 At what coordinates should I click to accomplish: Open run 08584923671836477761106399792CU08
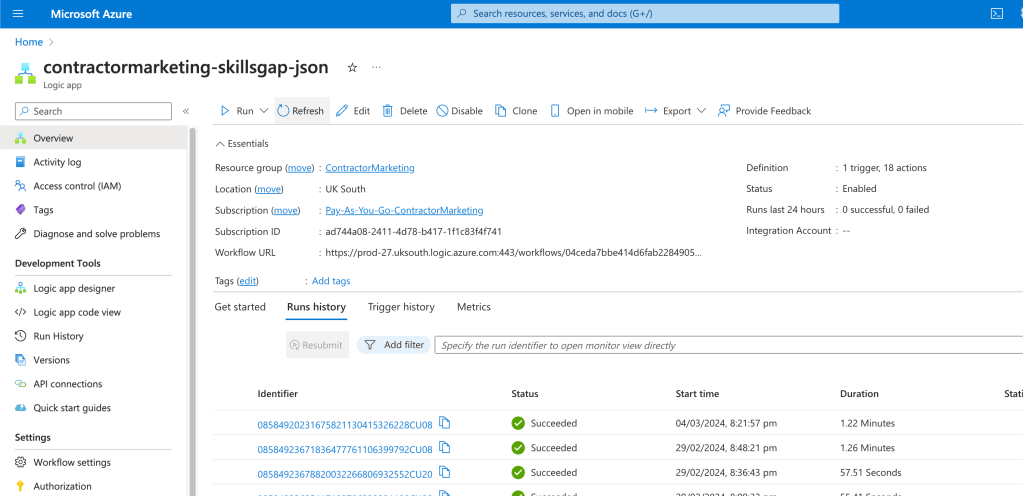click(345, 449)
